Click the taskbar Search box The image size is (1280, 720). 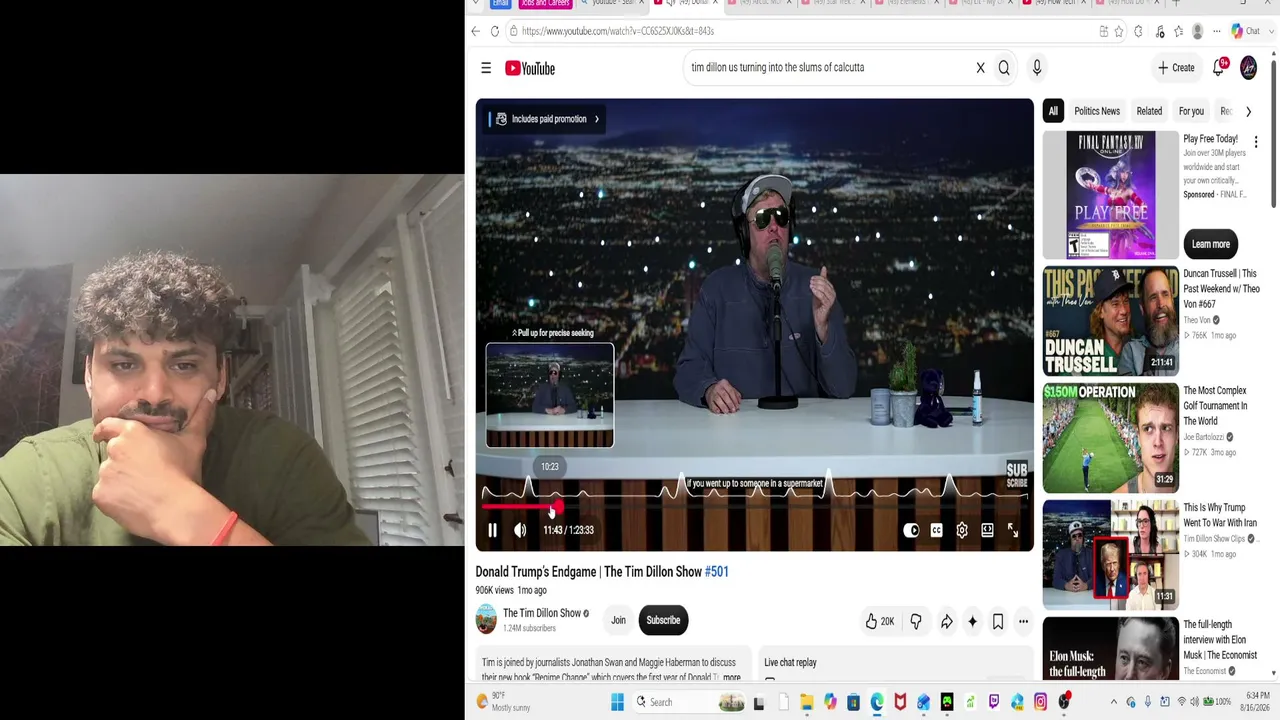point(690,702)
